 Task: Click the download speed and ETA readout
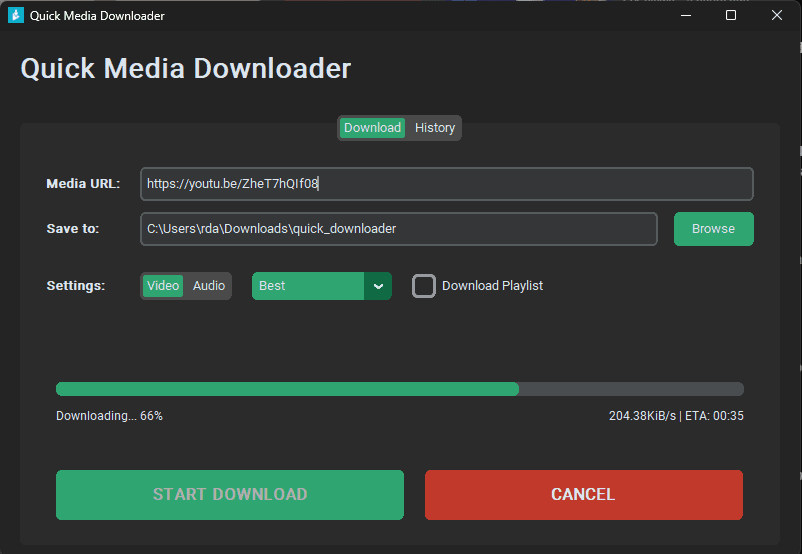676,416
